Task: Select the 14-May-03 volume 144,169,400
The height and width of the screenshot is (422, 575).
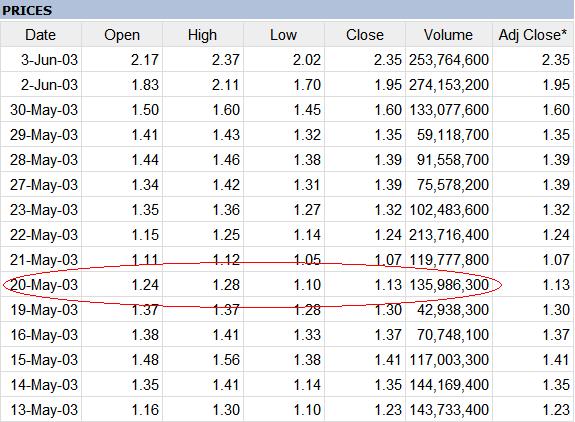Action: (449, 385)
